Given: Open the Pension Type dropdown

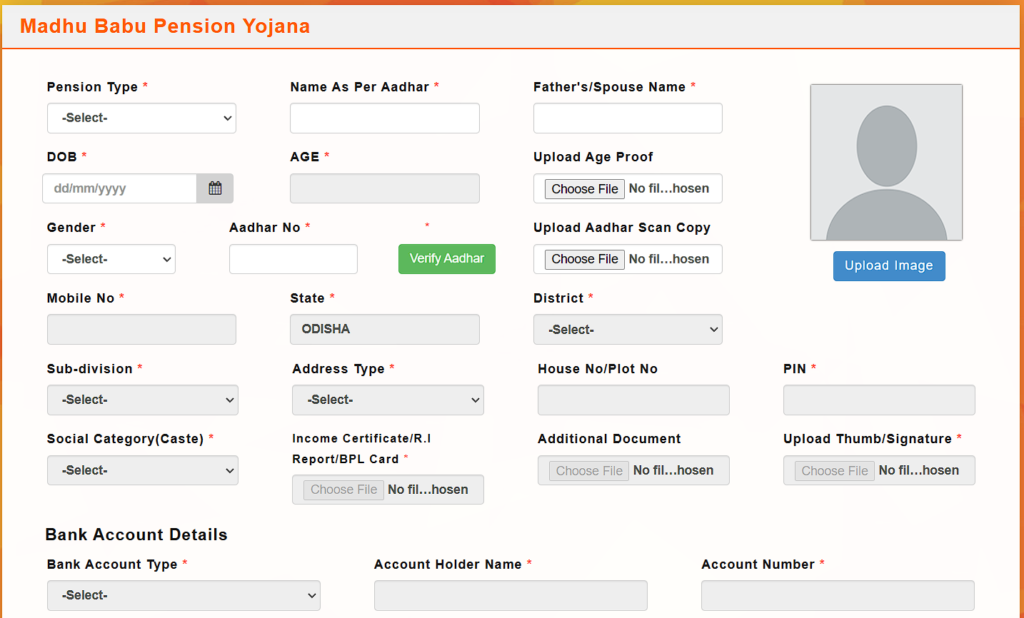Looking at the screenshot, I should click(142, 118).
